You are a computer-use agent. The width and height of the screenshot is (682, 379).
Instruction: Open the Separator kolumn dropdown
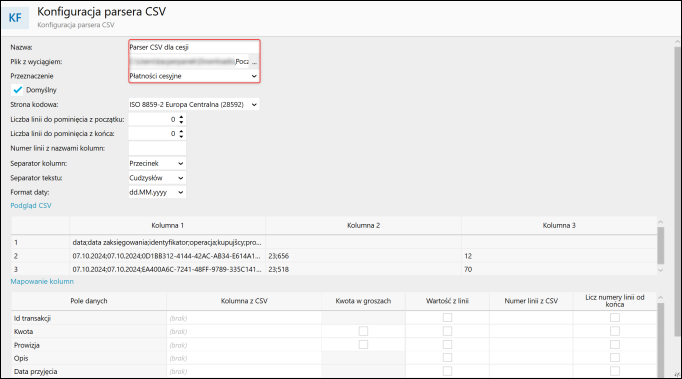pyautogui.click(x=157, y=164)
